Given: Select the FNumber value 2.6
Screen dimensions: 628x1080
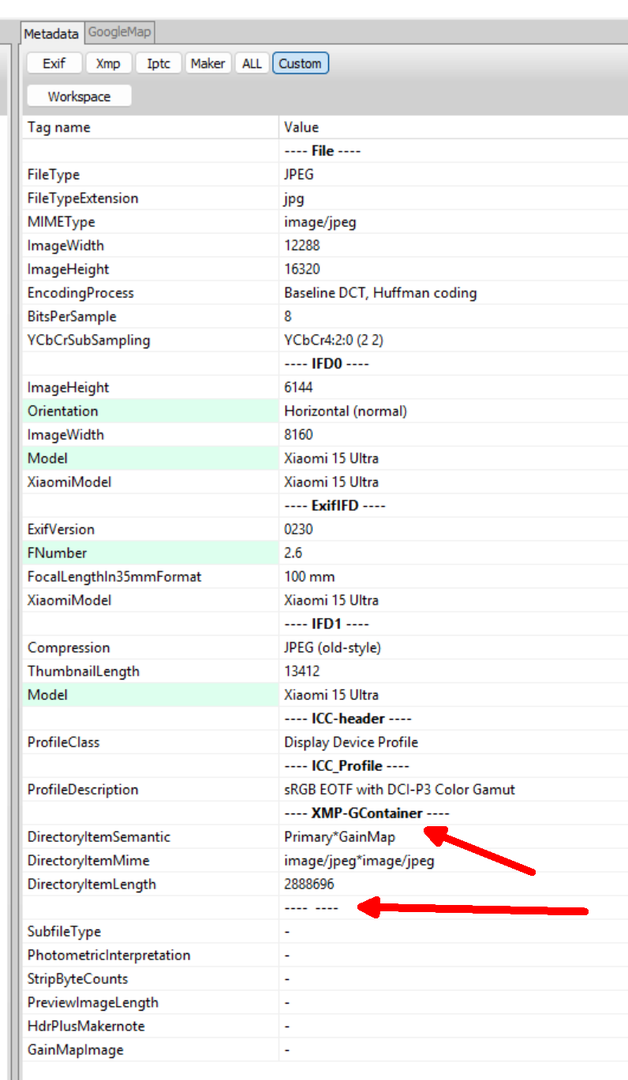Looking at the screenshot, I should pyautogui.click(x=294, y=553).
